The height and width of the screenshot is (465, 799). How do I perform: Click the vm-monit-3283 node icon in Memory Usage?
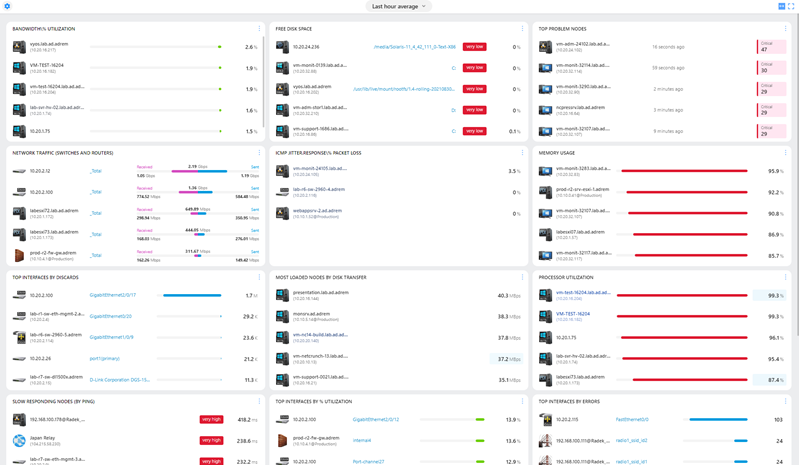pyautogui.click(x=545, y=171)
